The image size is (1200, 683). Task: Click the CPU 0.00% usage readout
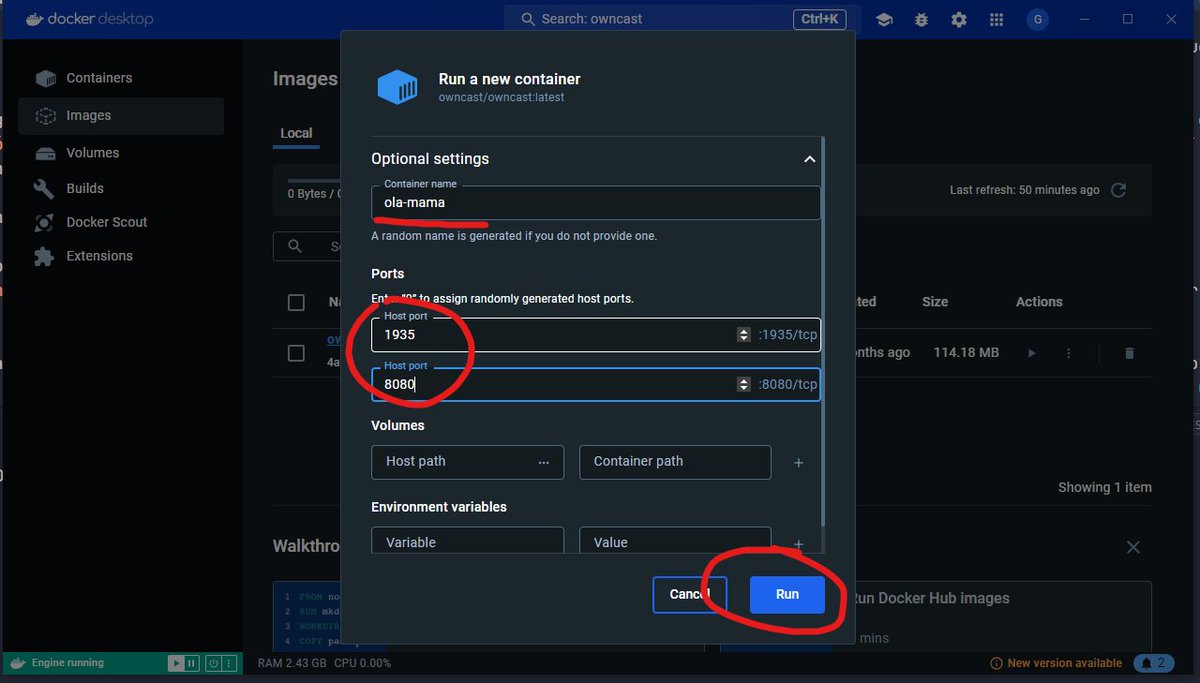click(362, 663)
